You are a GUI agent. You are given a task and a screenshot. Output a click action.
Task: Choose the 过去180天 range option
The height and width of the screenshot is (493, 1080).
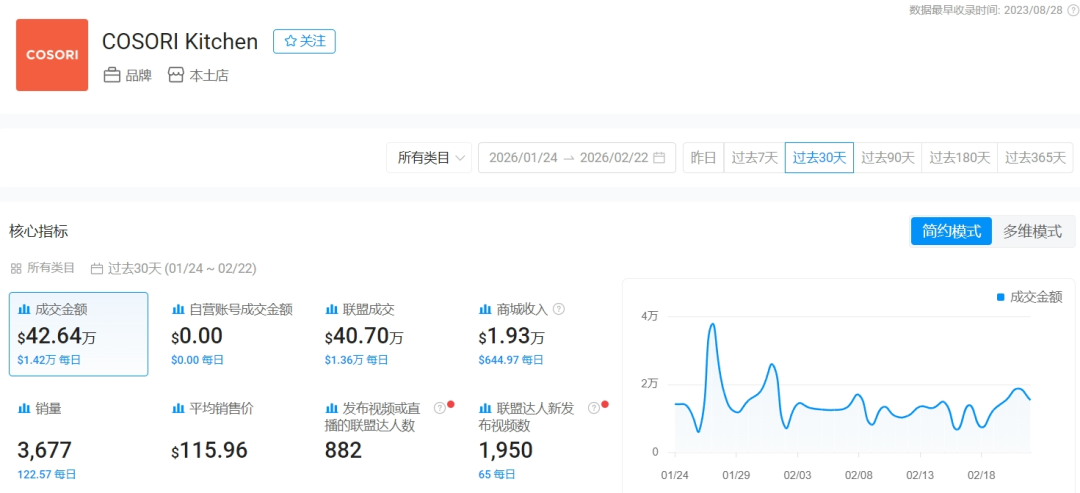tap(959, 158)
